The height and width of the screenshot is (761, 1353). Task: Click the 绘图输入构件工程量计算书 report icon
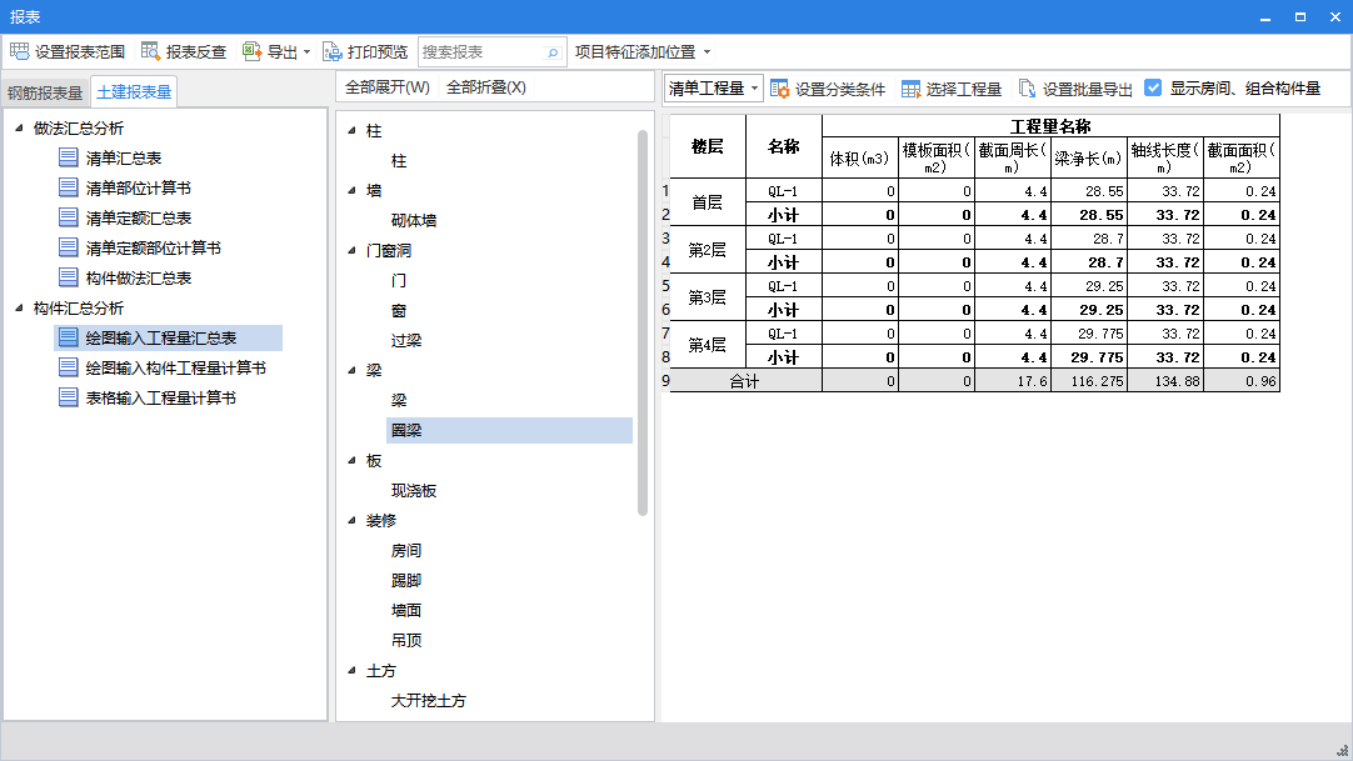(68, 367)
